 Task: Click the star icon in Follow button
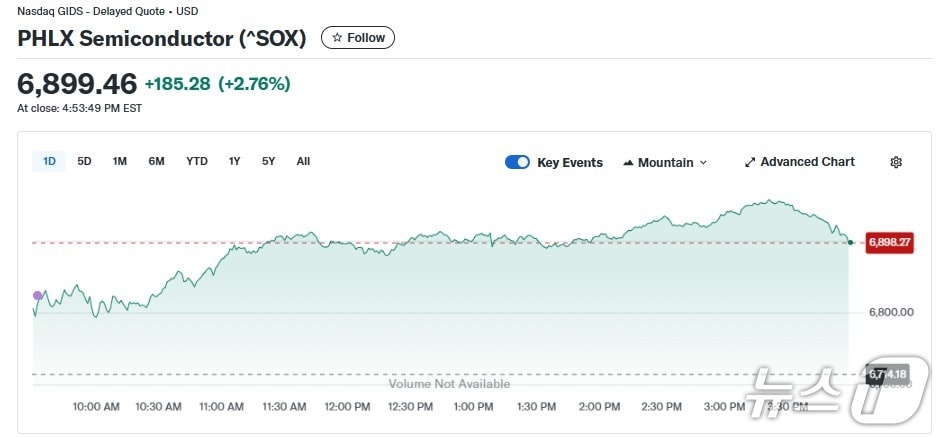point(337,38)
